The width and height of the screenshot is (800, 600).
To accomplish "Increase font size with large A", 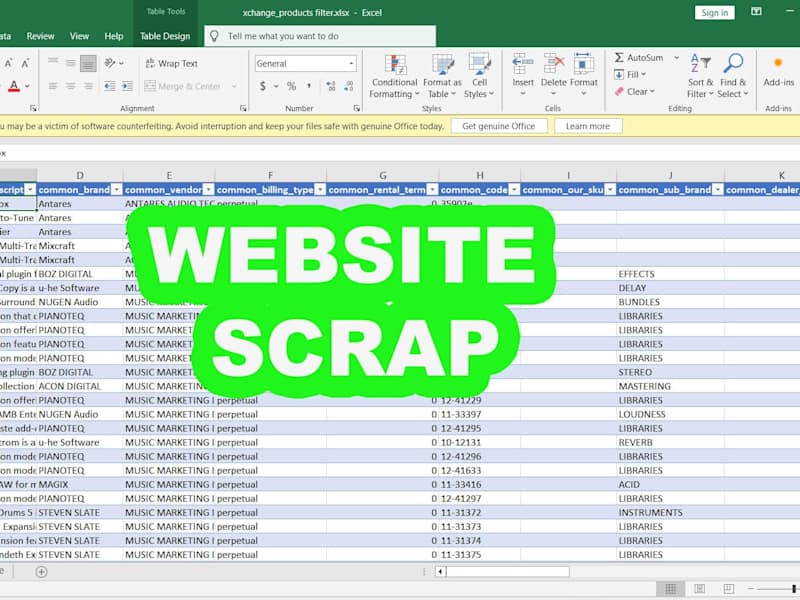I will (8, 63).
